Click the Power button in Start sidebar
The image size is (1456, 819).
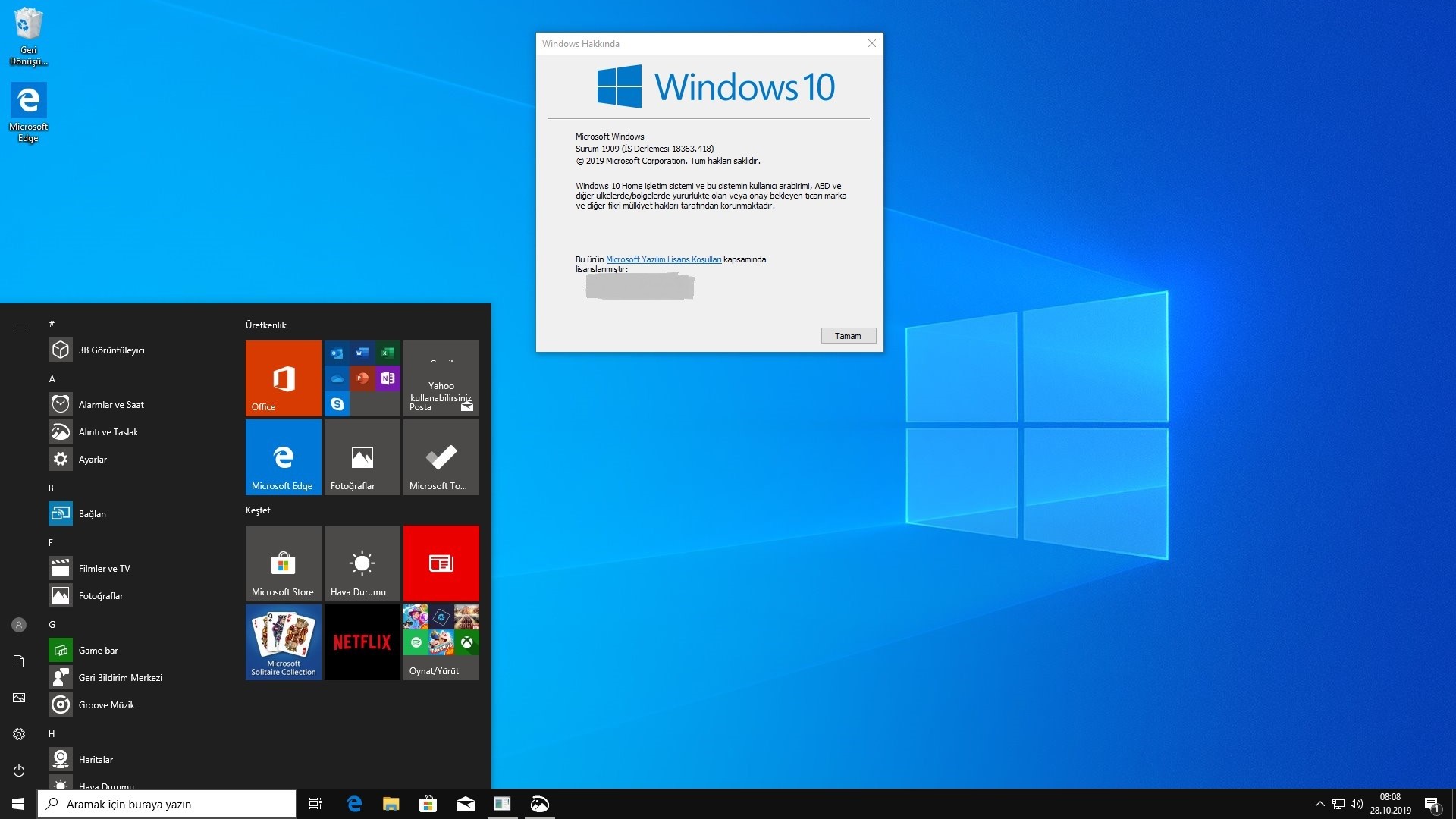[19, 770]
